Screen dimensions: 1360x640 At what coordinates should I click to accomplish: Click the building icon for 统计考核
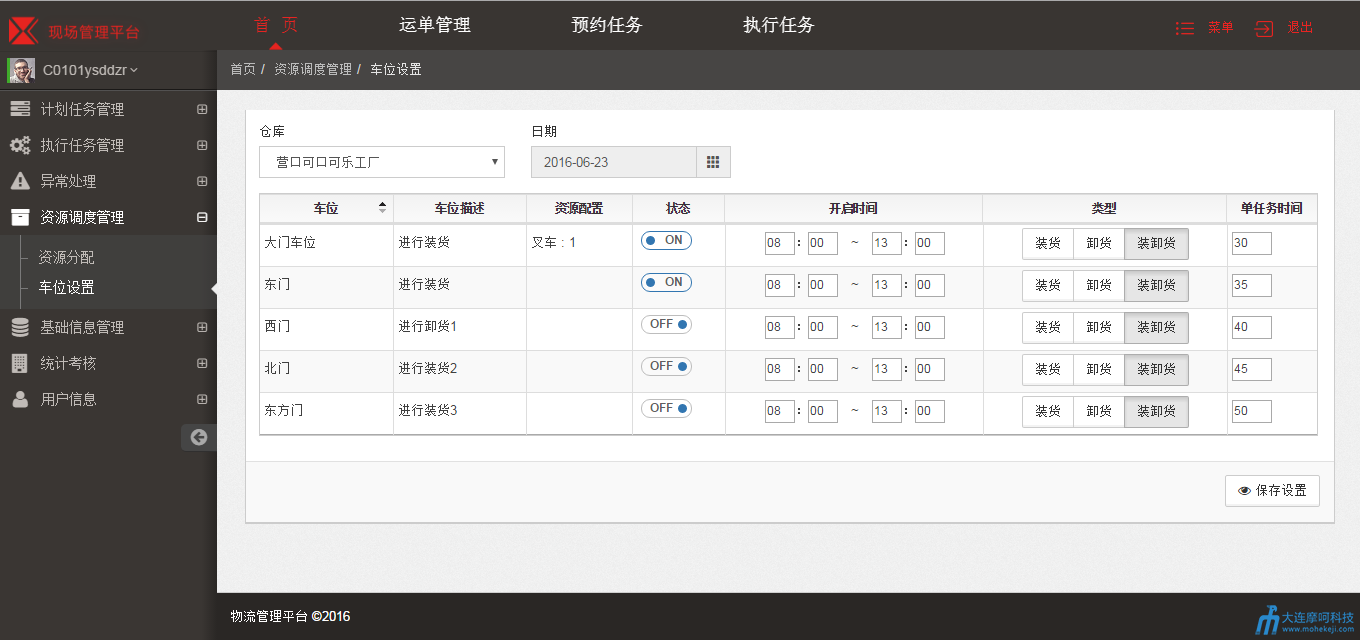[x=20, y=363]
